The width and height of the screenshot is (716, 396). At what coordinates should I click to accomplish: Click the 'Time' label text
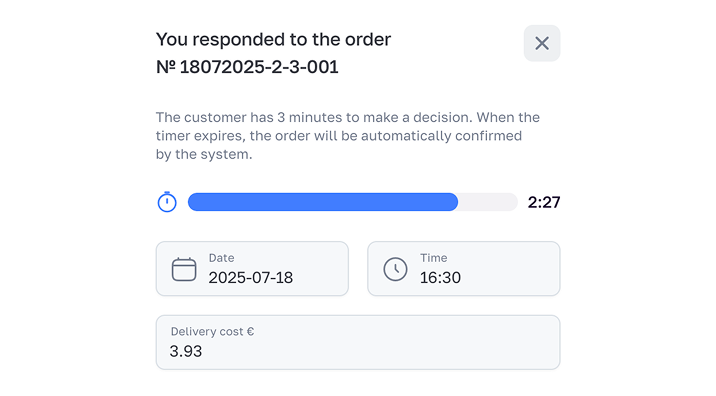coord(433,258)
